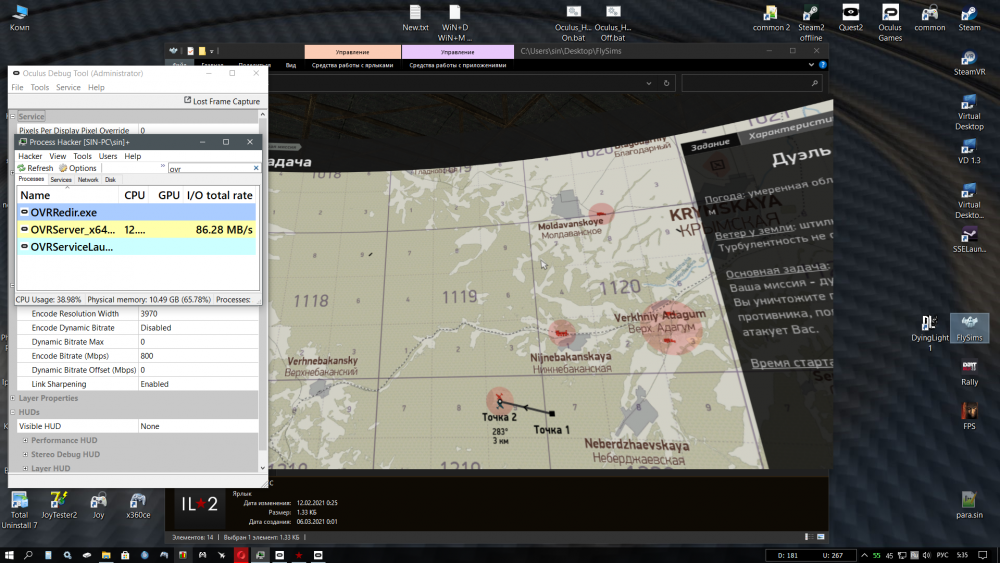Expand the Stereo Debug HUD group
Screen dimensions: 1000x563
point(26,455)
